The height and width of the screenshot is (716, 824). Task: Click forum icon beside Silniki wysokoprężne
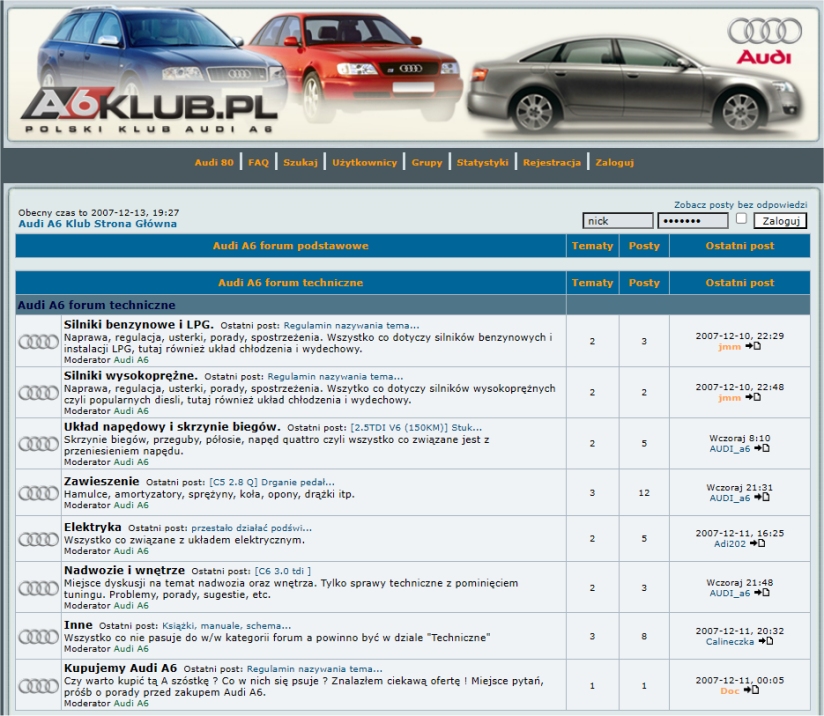tap(38, 393)
